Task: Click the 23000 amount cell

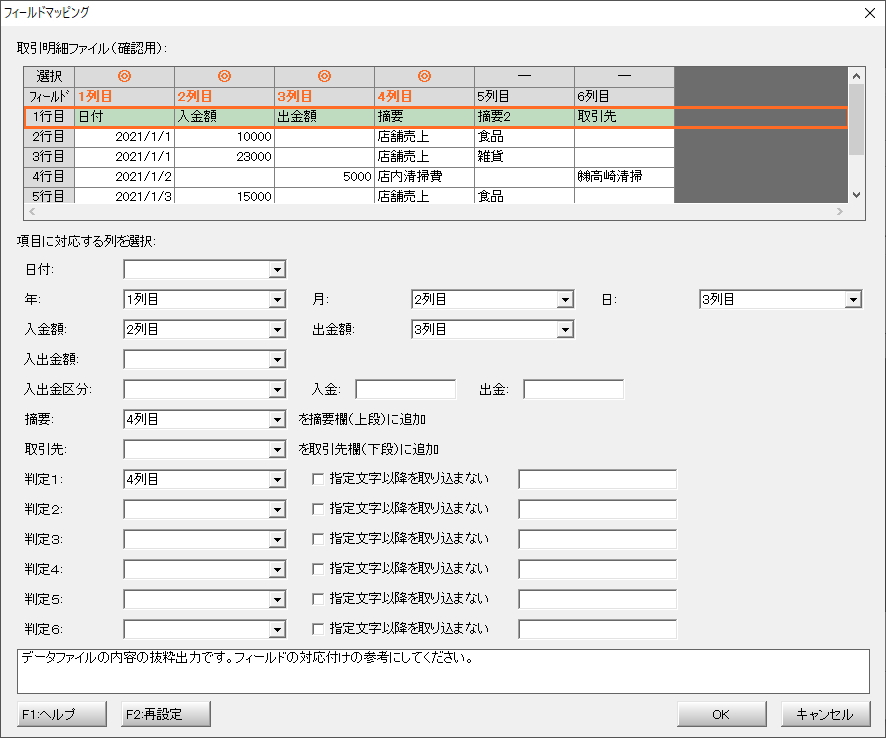Action: coord(224,157)
